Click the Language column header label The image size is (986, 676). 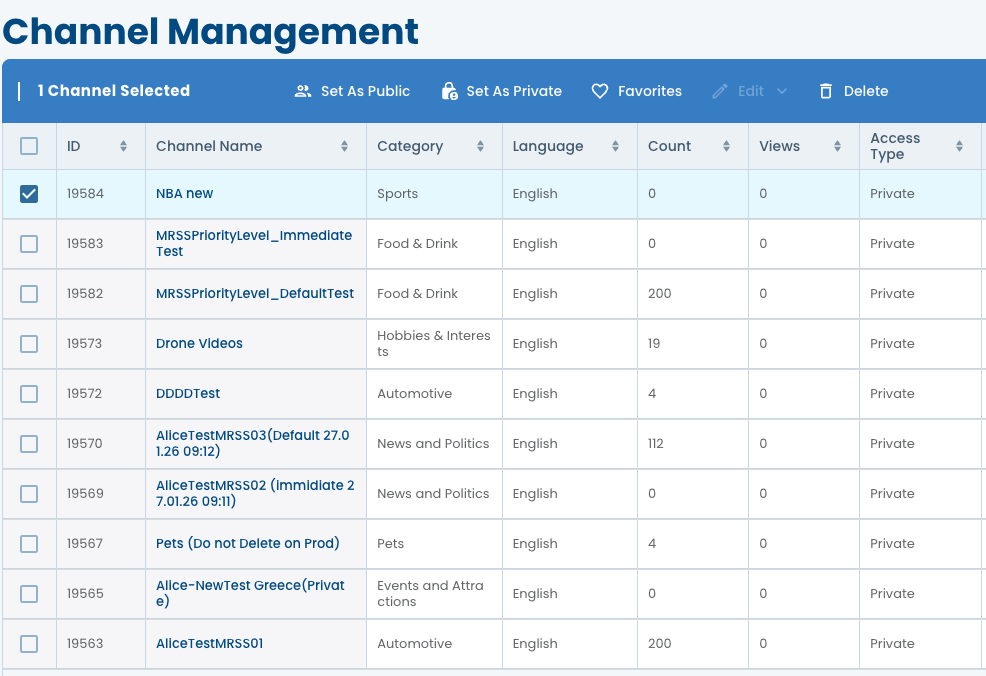(x=548, y=147)
